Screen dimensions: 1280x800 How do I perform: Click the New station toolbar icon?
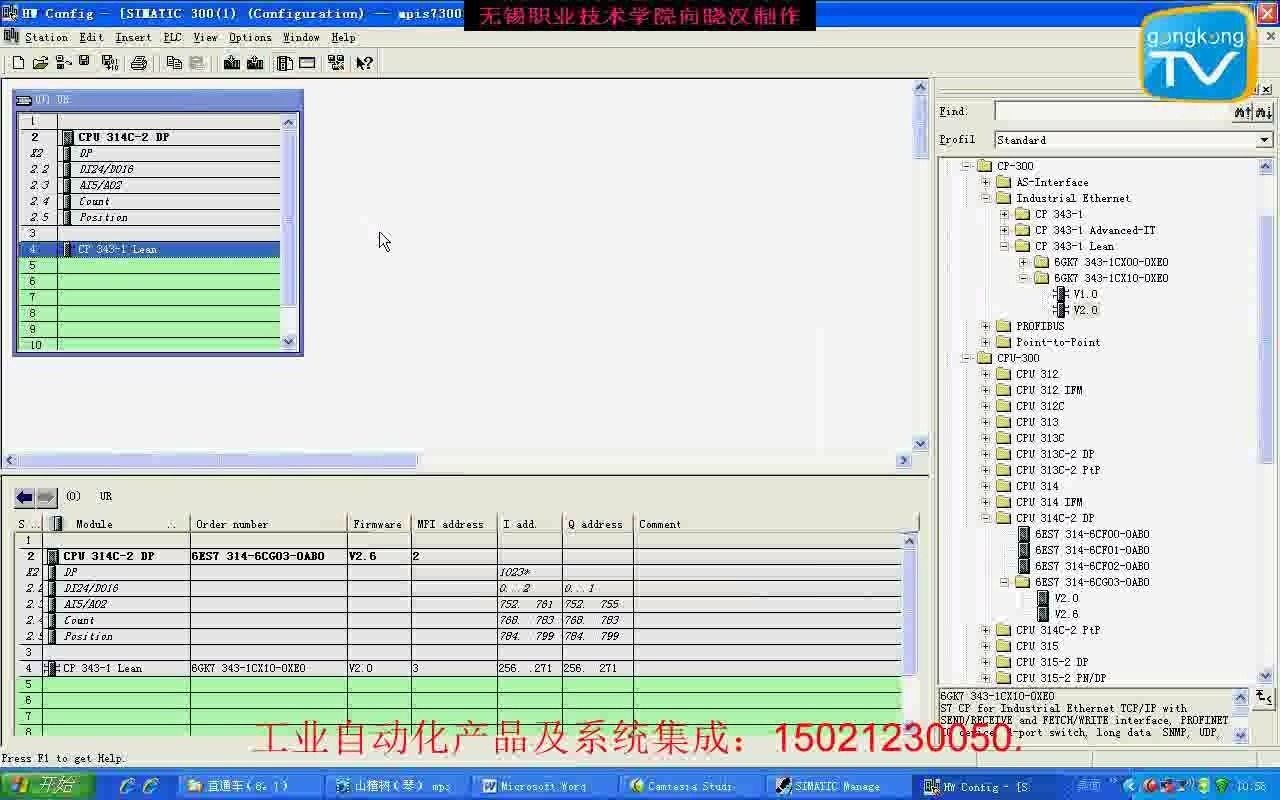18,63
